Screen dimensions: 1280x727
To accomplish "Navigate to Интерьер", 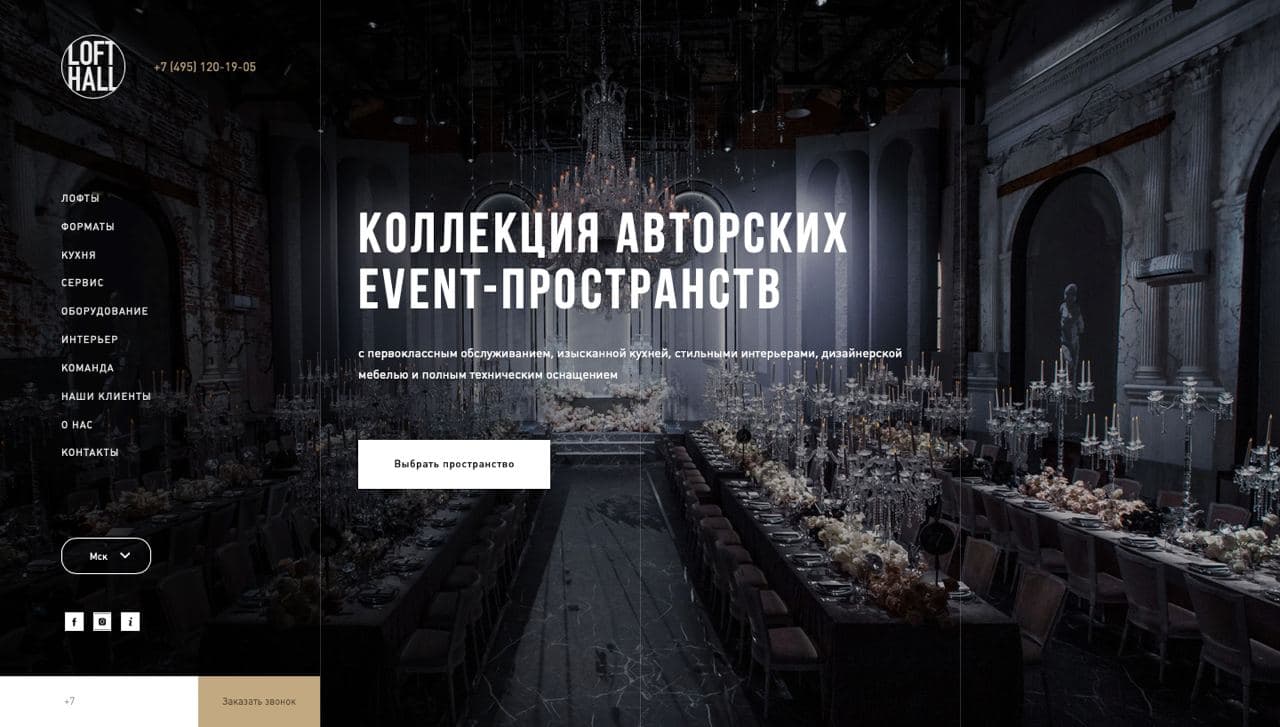I will coord(89,339).
